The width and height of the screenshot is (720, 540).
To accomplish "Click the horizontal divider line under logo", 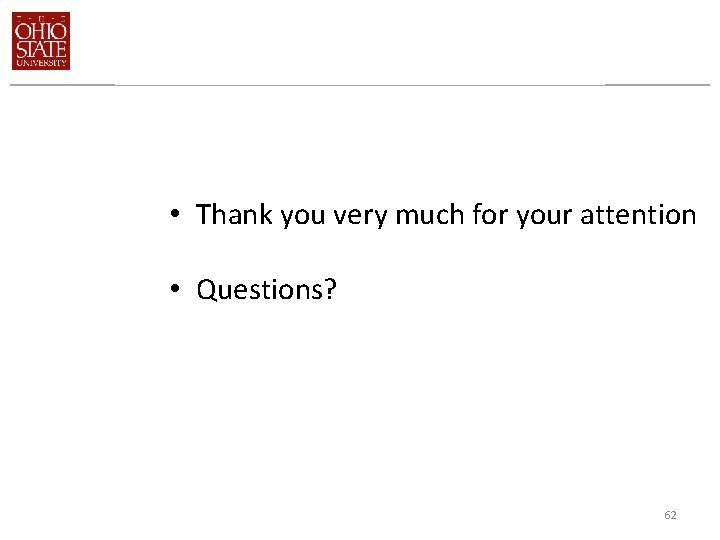I will pos(360,85).
